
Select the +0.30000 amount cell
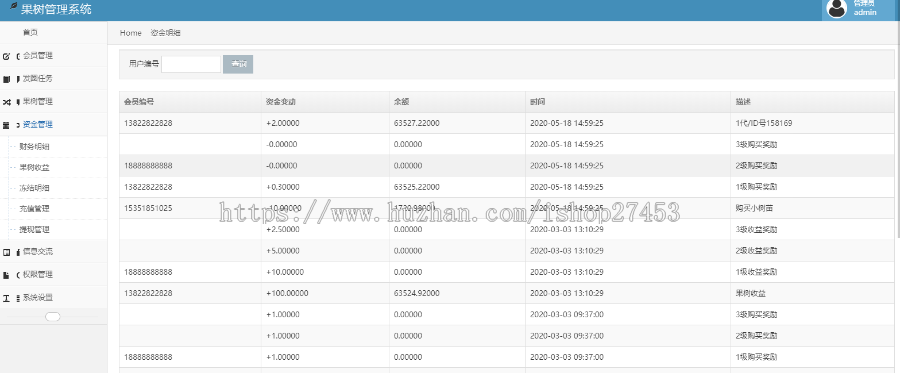coord(282,187)
